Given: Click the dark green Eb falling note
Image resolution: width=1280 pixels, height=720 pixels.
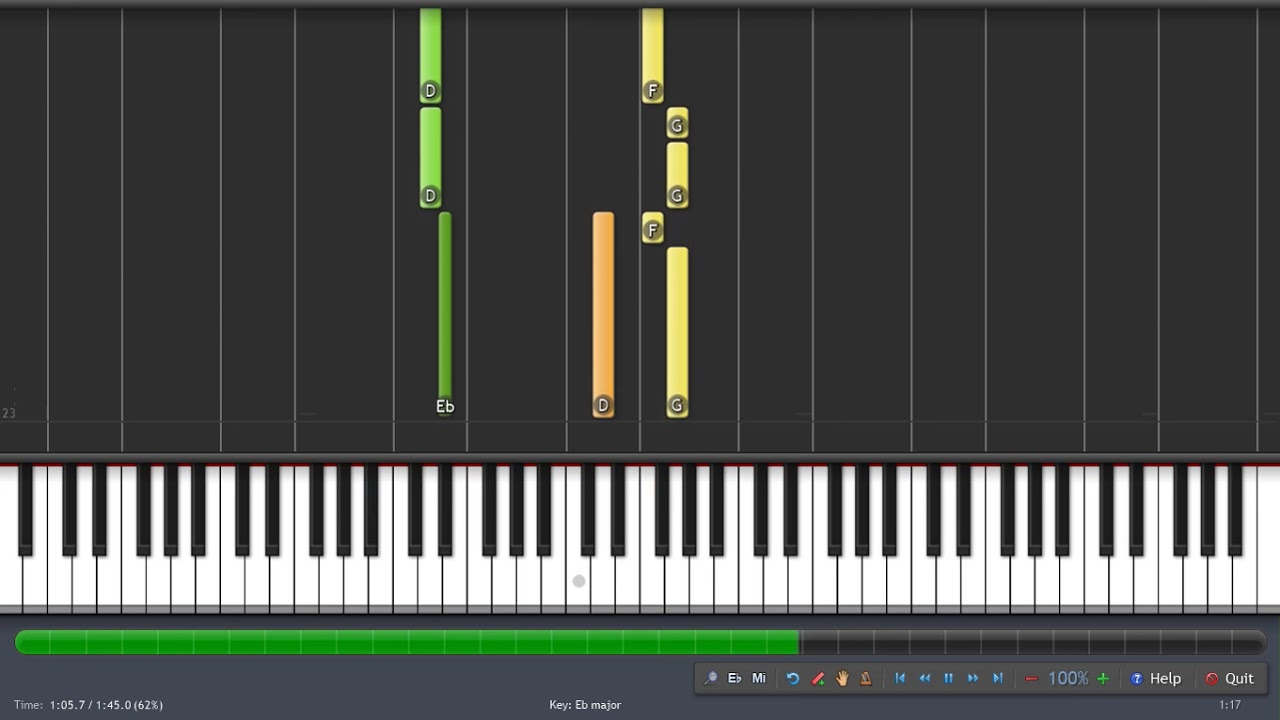Looking at the screenshot, I should pyautogui.click(x=445, y=314).
